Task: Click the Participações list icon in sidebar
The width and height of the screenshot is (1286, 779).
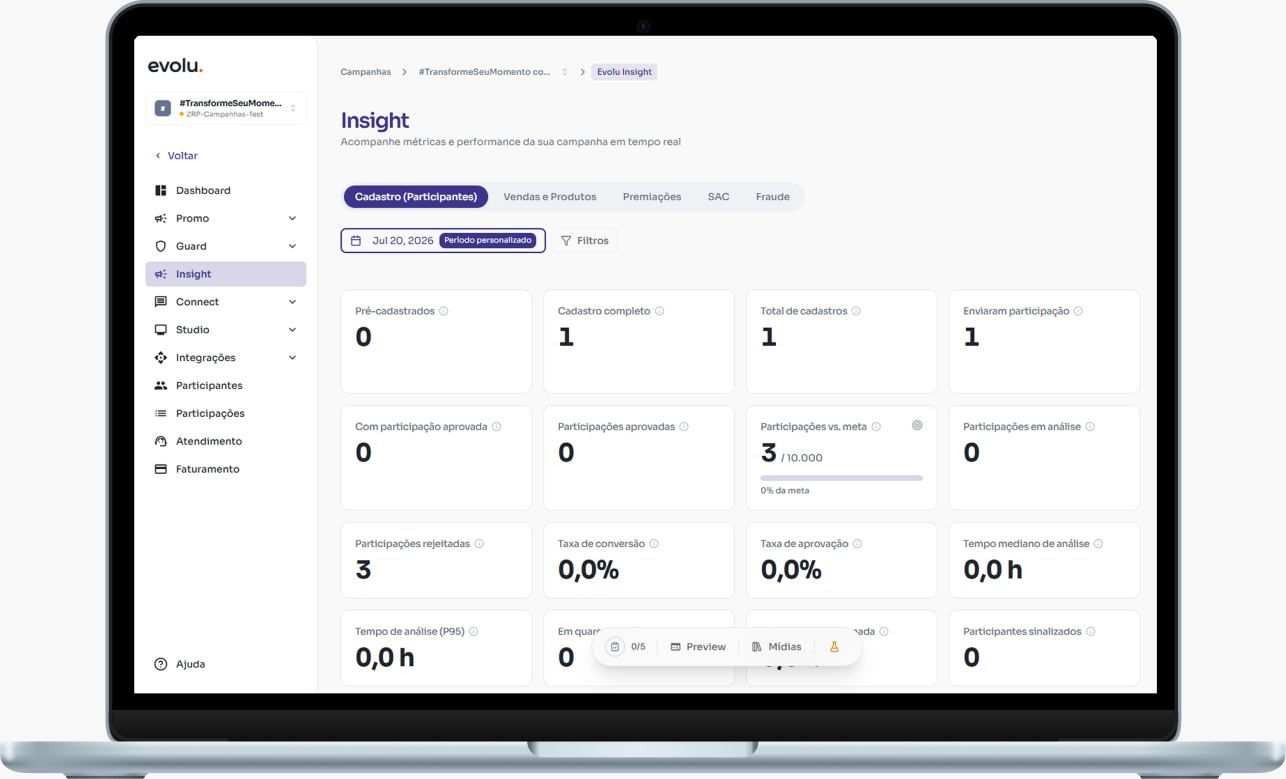Action: 160,413
